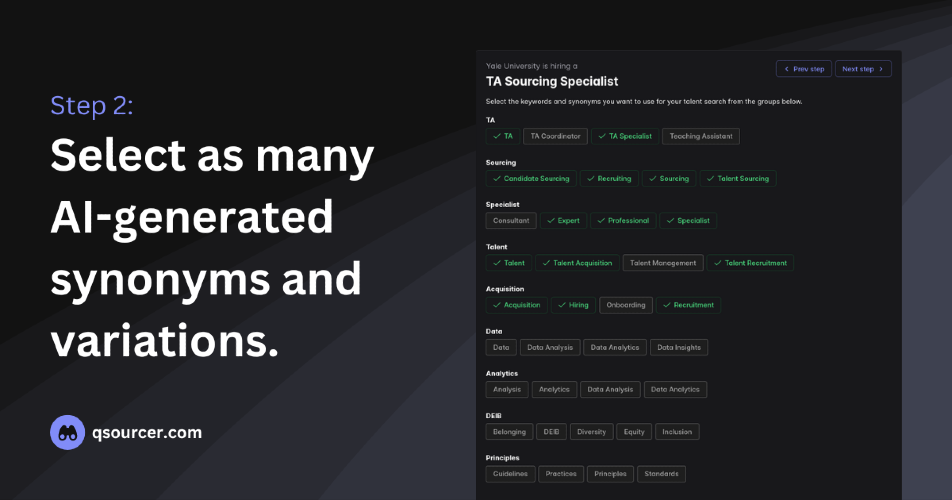Enable the Onboarding keyword chip
Screen dimensions: 952x500
click(626, 305)
